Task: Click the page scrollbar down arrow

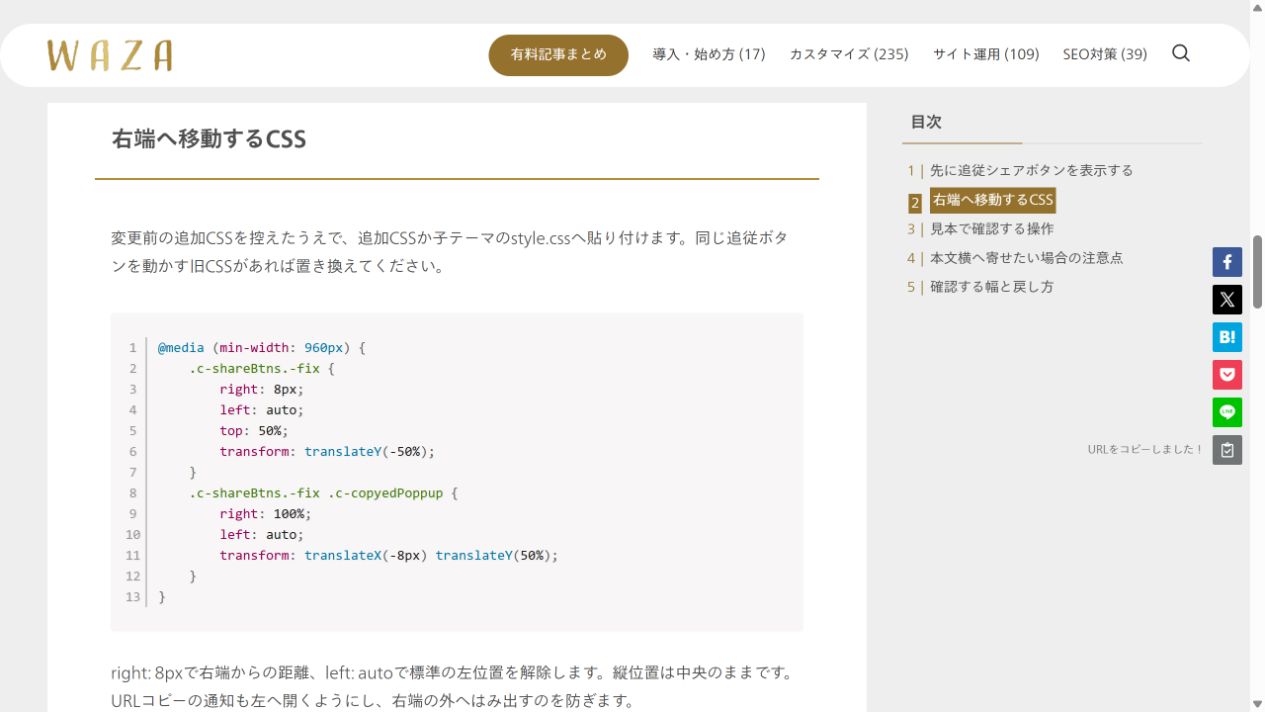Action: point(1257,704)
